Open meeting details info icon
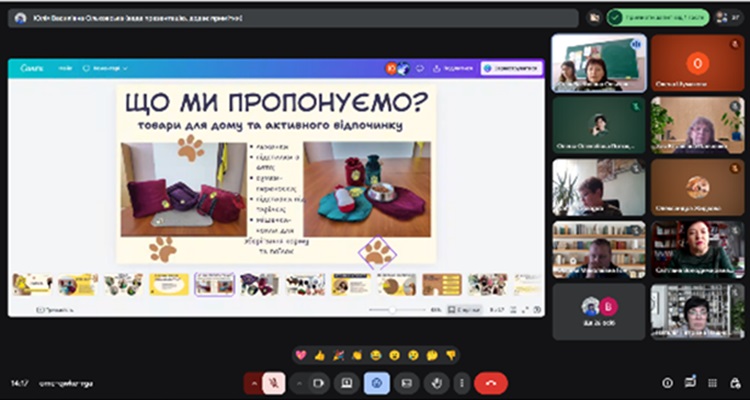750x400 pixels. coord(668,382)
